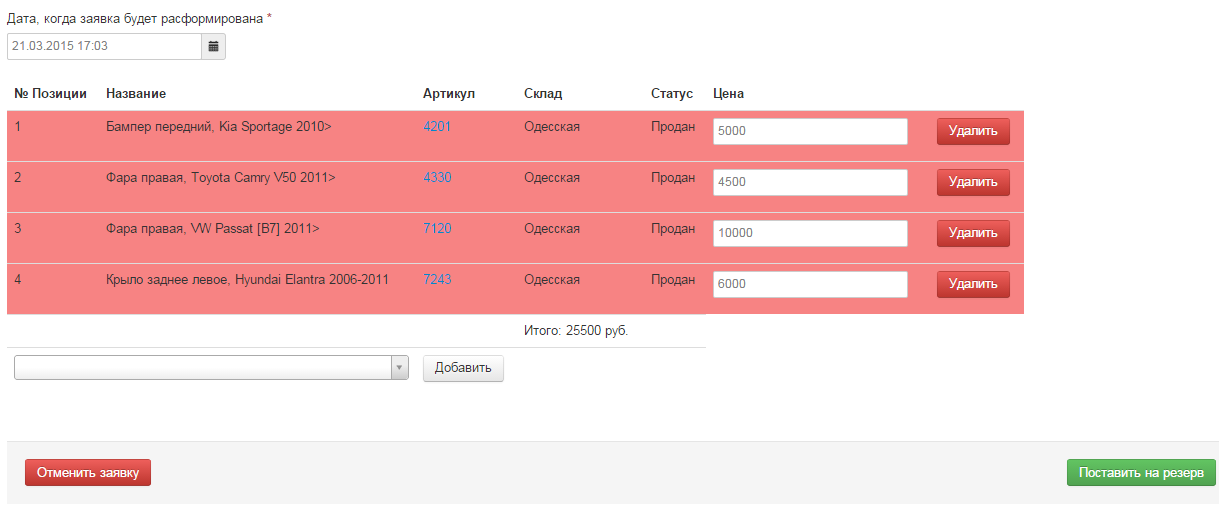Select the Артикул column header

click(x=449, y=94)
